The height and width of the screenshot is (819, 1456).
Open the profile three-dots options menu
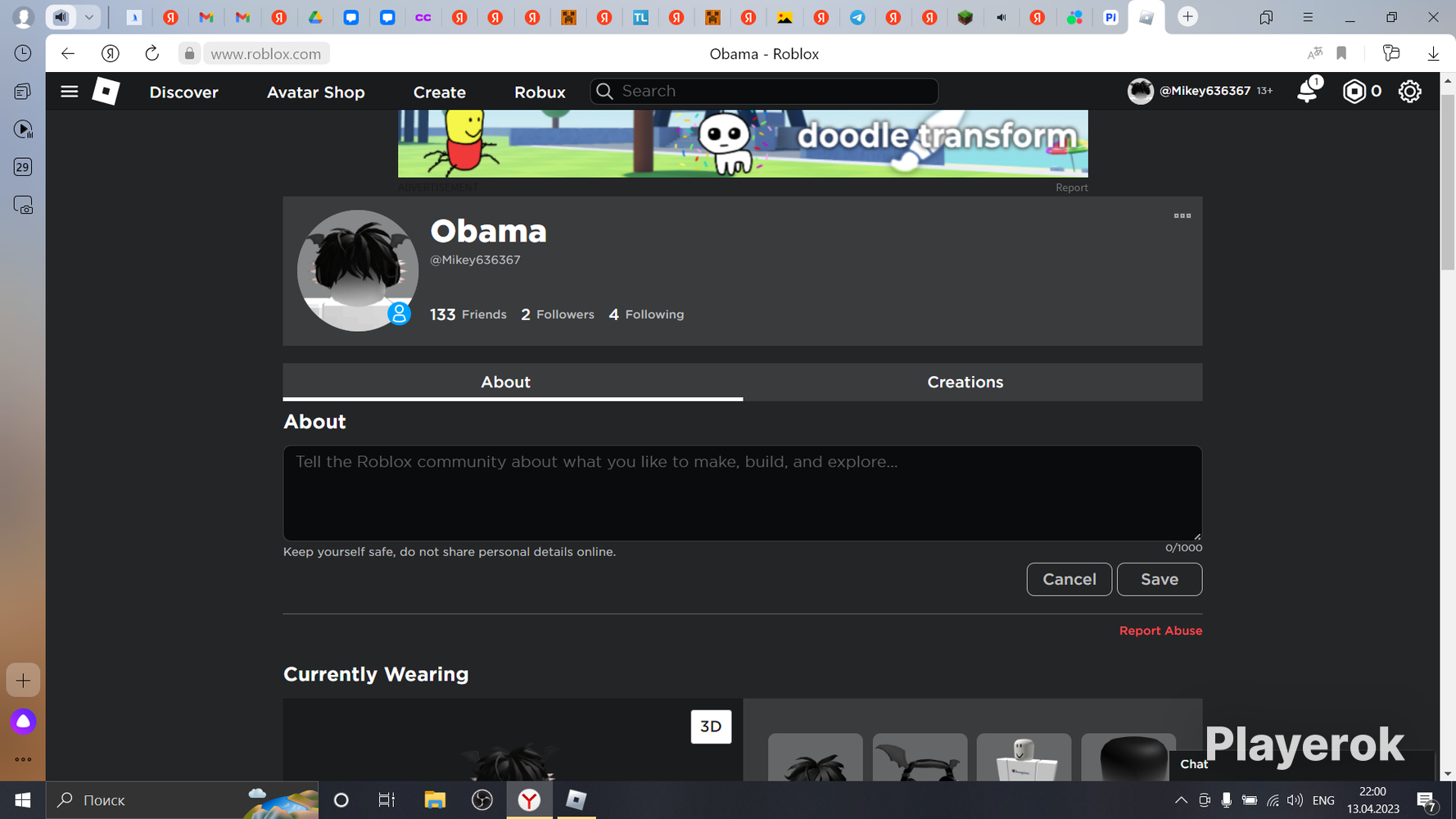tap(1182, 216)
